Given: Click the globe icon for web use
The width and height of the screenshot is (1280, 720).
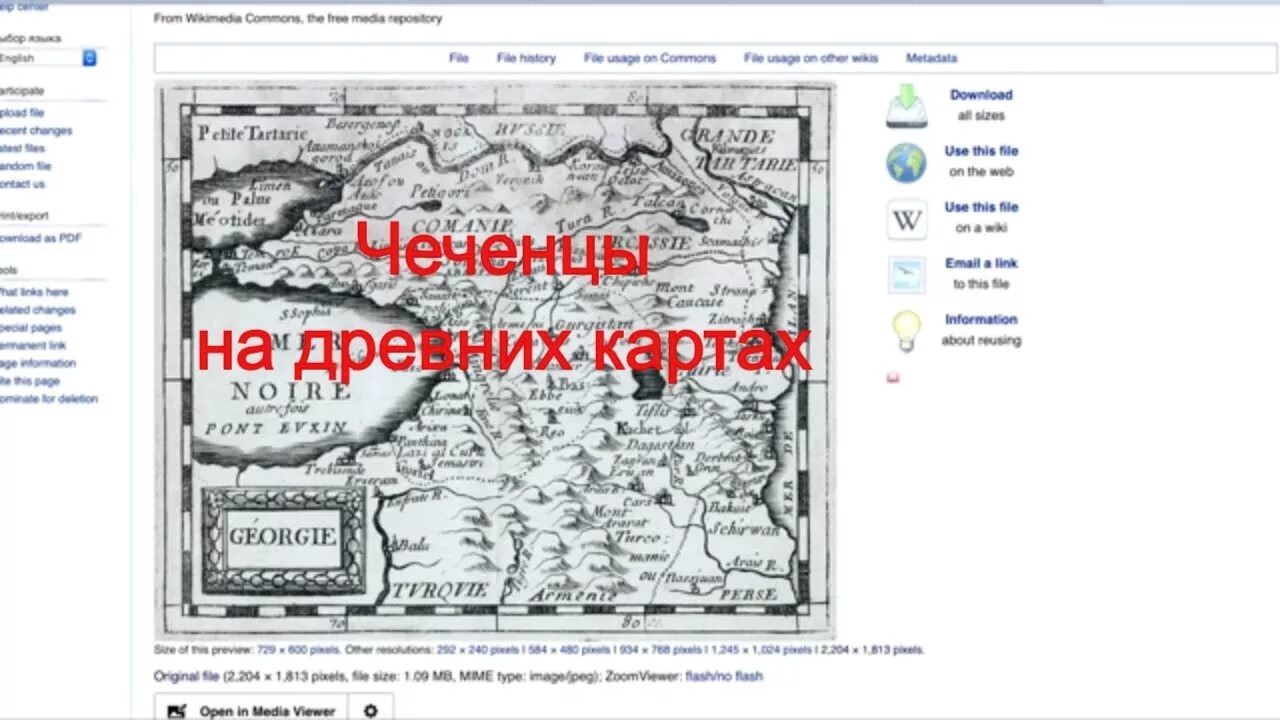Looking at the screenshot, I should tap(906, 162).
